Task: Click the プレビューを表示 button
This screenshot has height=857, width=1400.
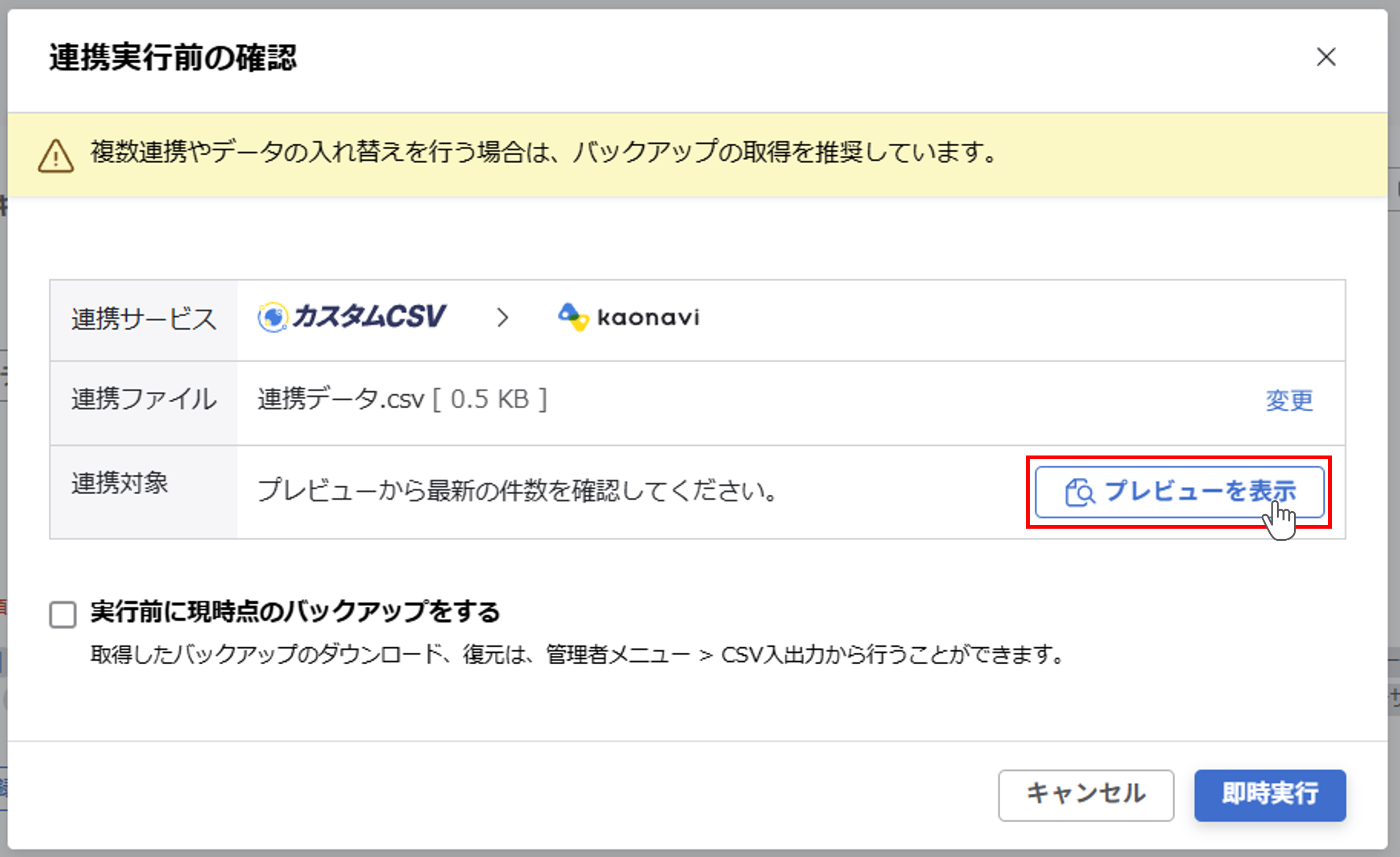Action: pos(1180,492)
